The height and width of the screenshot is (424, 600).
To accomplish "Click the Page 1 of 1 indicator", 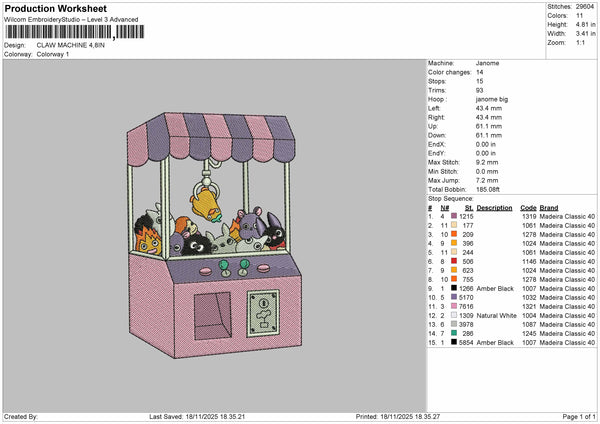I will pos(579,417).
